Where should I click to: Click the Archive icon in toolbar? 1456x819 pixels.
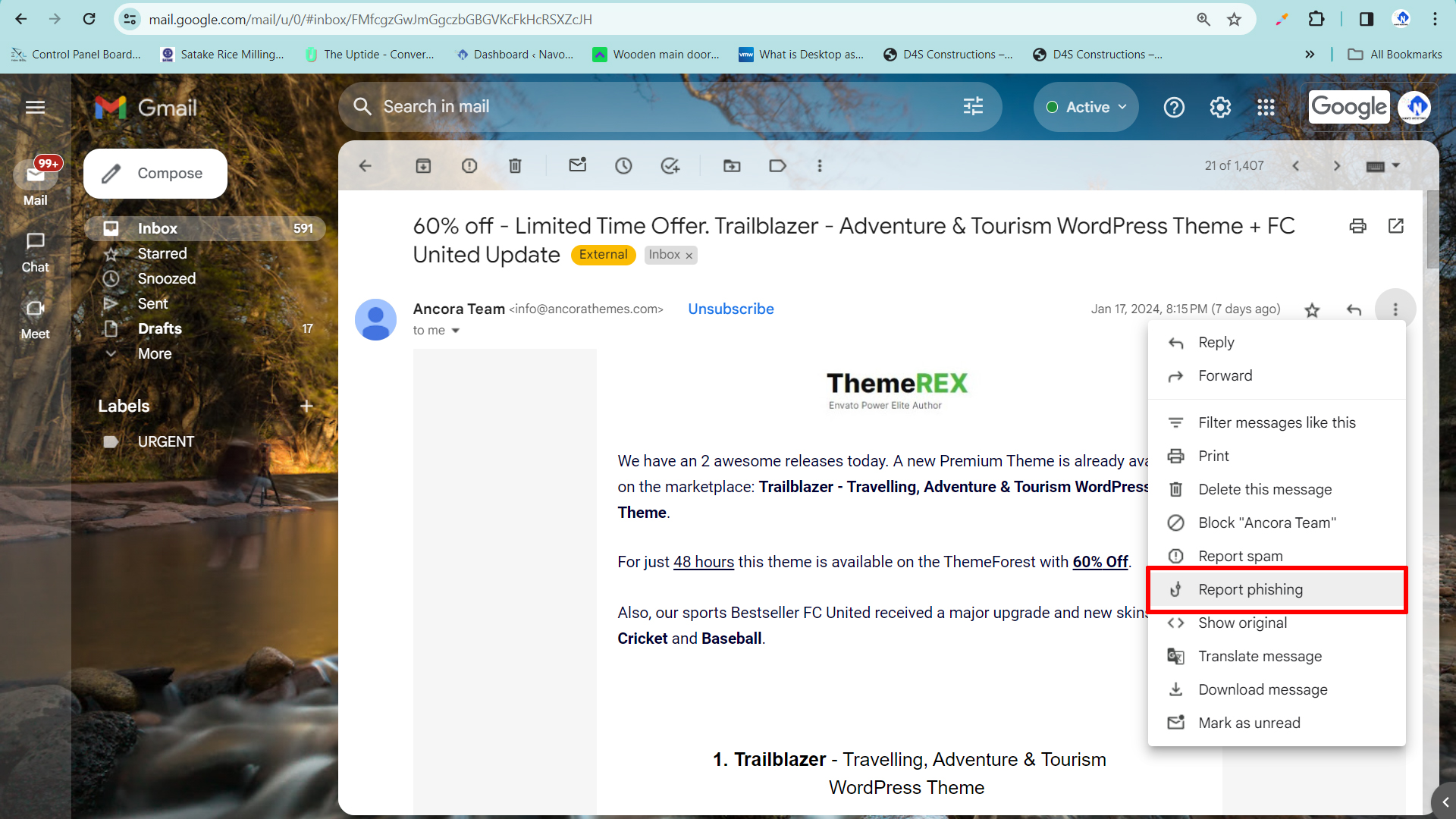(x=423, y=165)
